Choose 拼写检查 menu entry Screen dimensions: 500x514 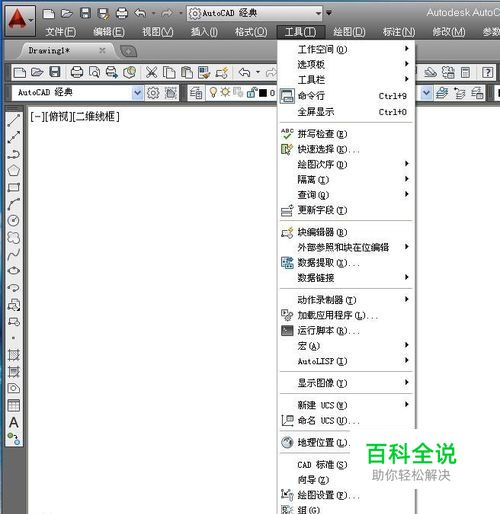click(346, 134)
